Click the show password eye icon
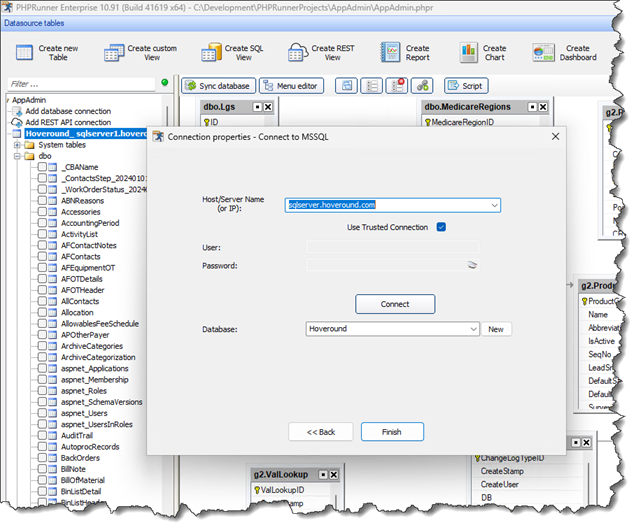This screenshot has width=641, height=532. 472,266
